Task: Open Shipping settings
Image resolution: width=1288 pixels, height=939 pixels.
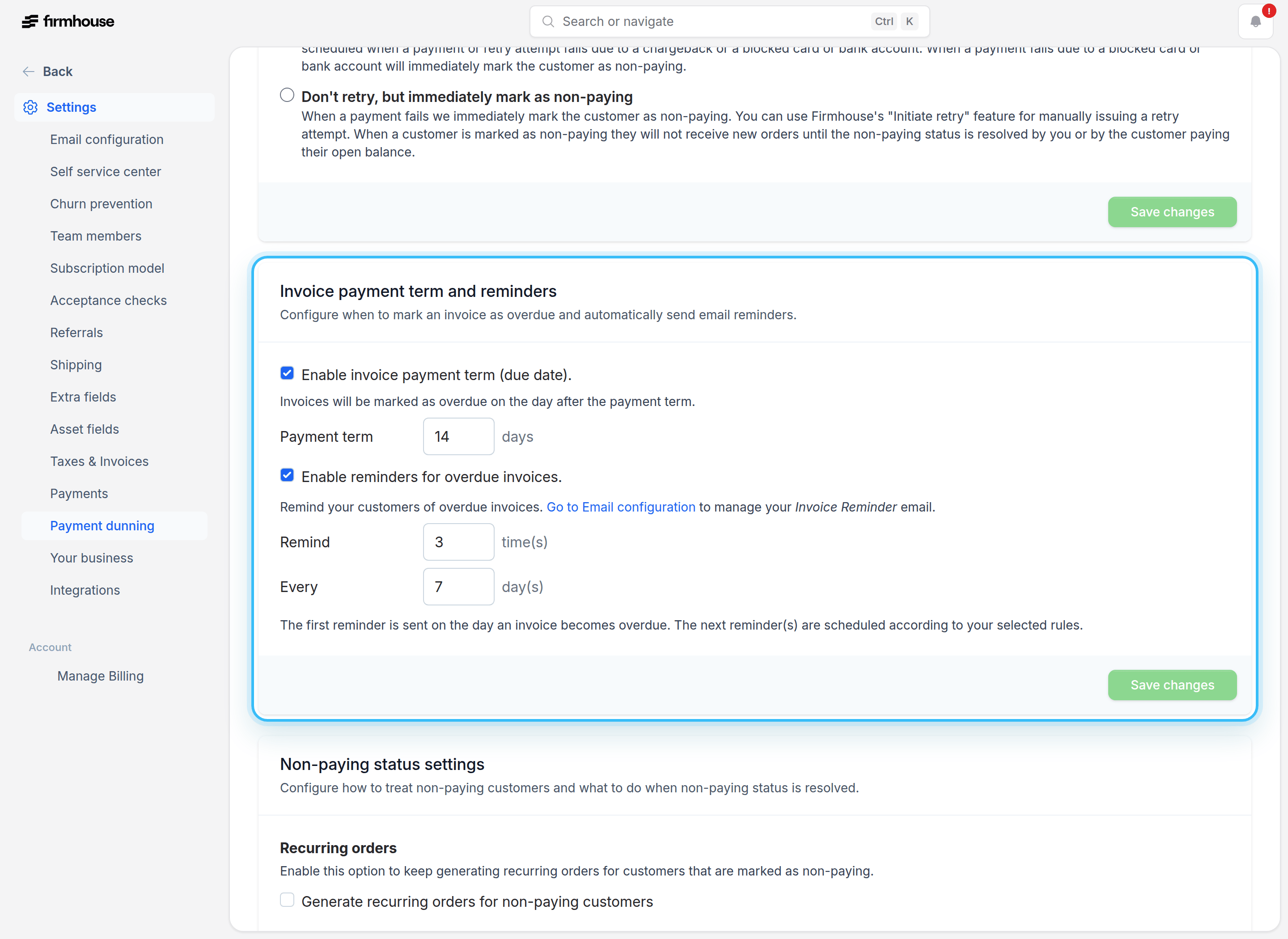Action: [x=76, y=365]
